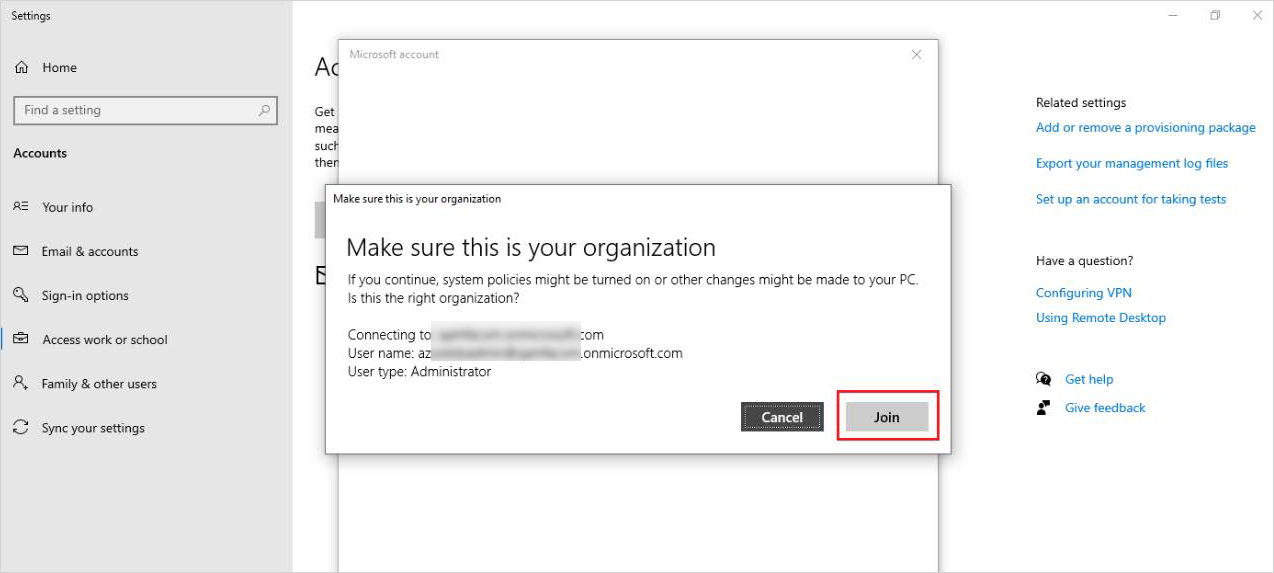
Task: Open Set up an account for taking tests
Action: coord(1130,199)
